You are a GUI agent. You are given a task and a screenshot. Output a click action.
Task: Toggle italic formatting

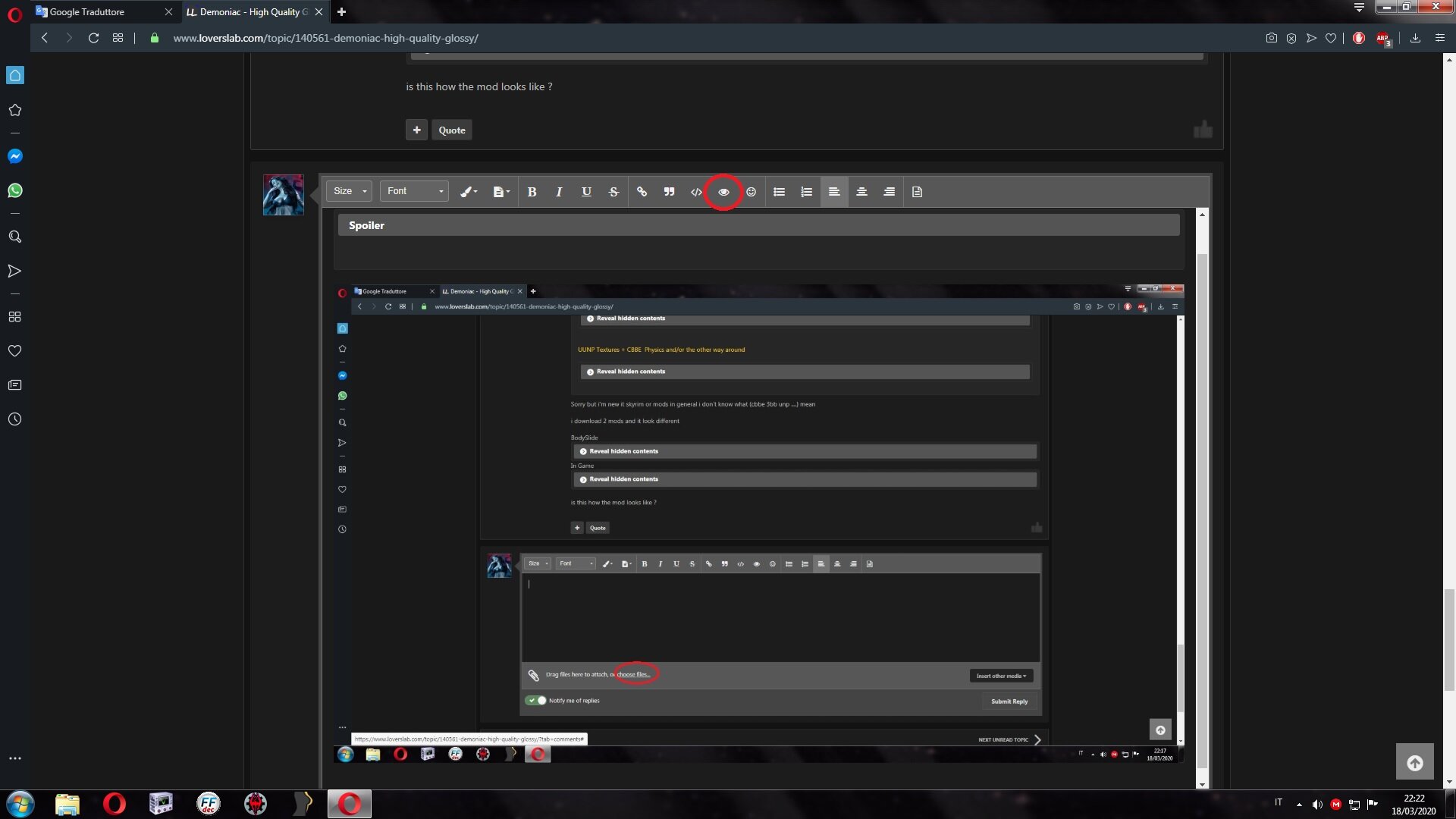(x=560, y=192)
